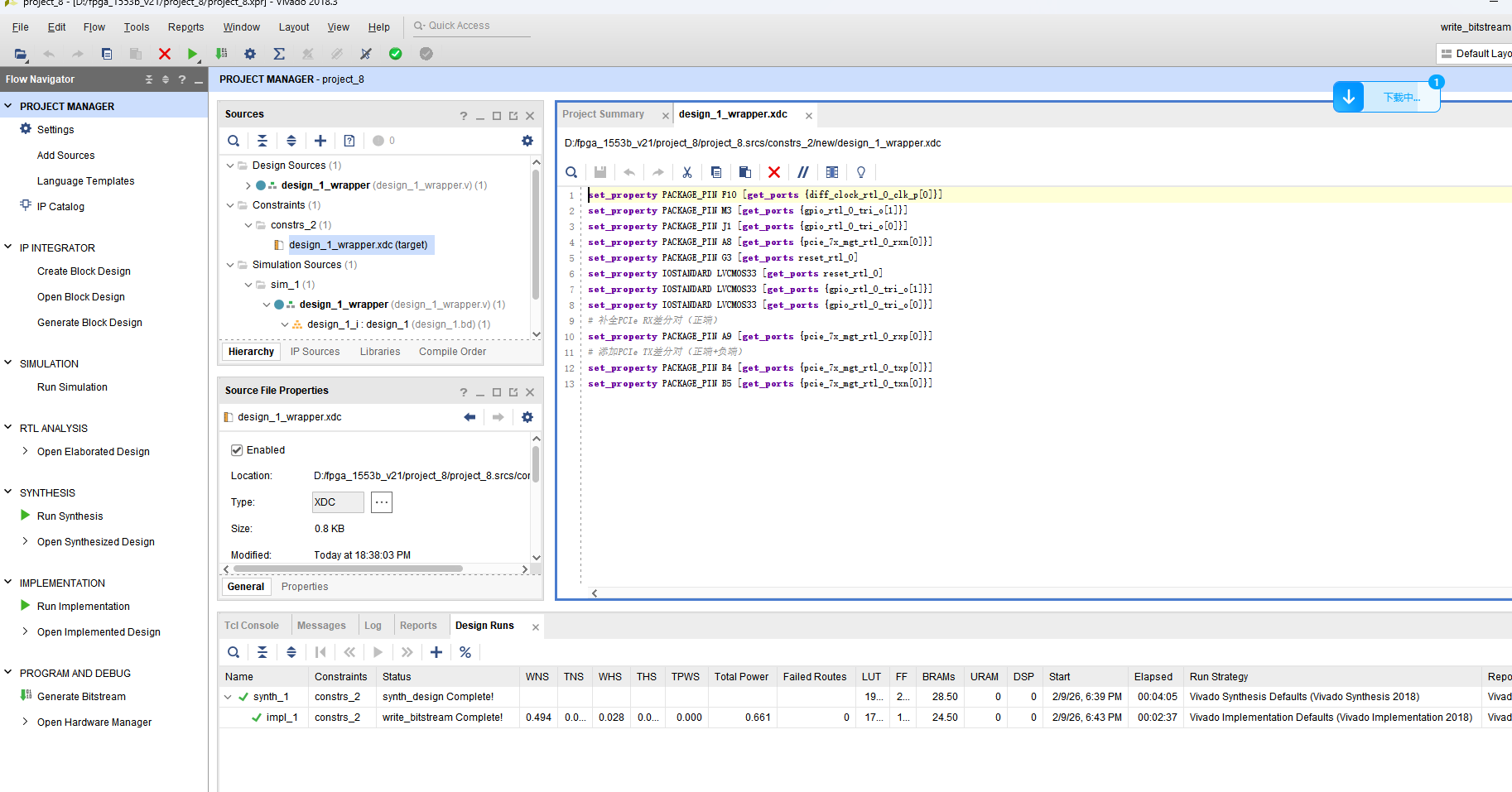
Task: Collapse Simulation Sources node
Action: point(230,265)
